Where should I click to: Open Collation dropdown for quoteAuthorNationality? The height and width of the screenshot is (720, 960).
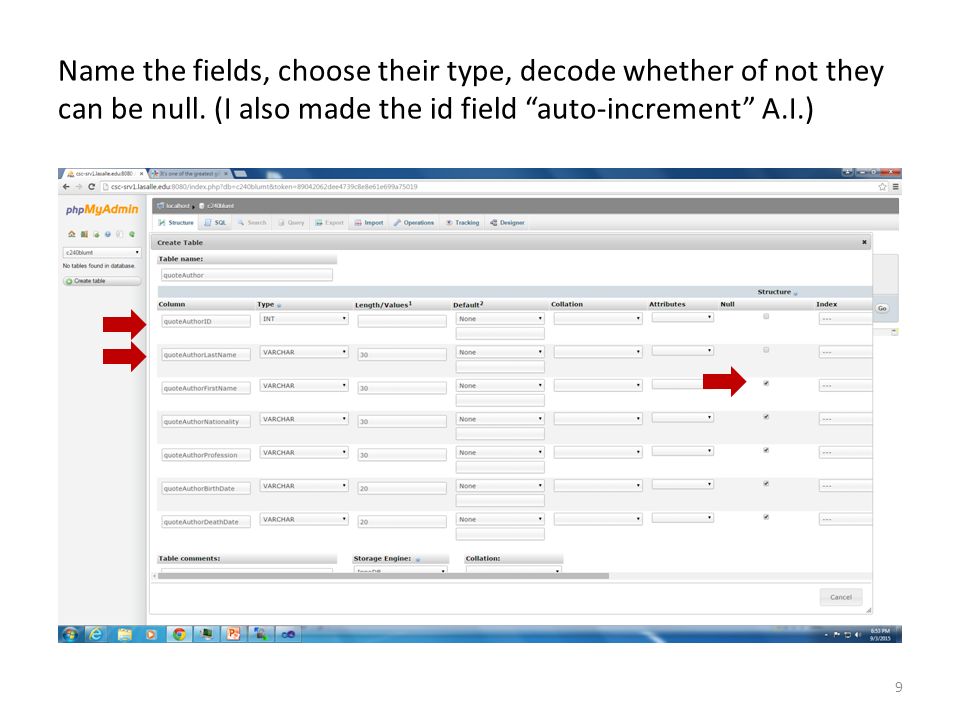pos(598,419)
